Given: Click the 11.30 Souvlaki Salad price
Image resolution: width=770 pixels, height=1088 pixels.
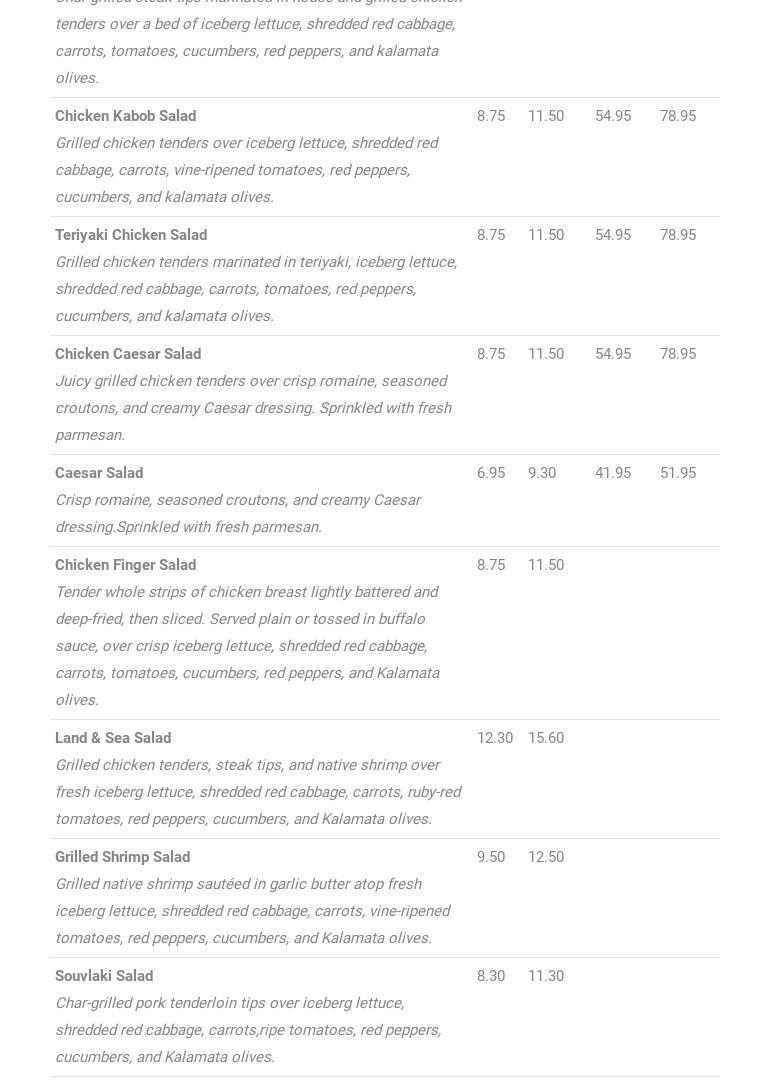Looking at the screenshot, I should tap(546, 976).
